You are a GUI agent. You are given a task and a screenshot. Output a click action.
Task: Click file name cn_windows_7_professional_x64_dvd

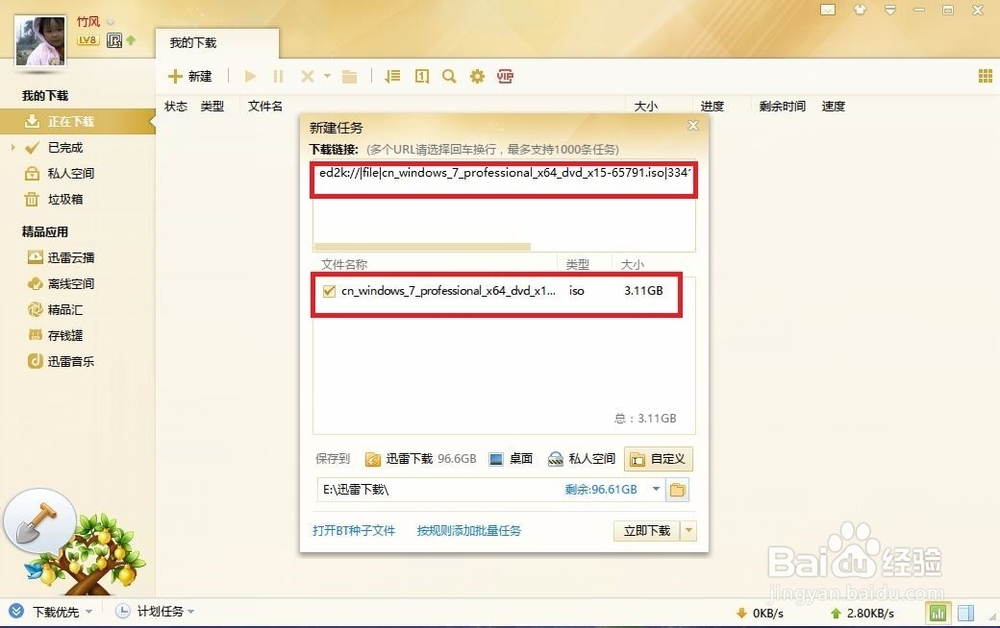coord(448,291)
